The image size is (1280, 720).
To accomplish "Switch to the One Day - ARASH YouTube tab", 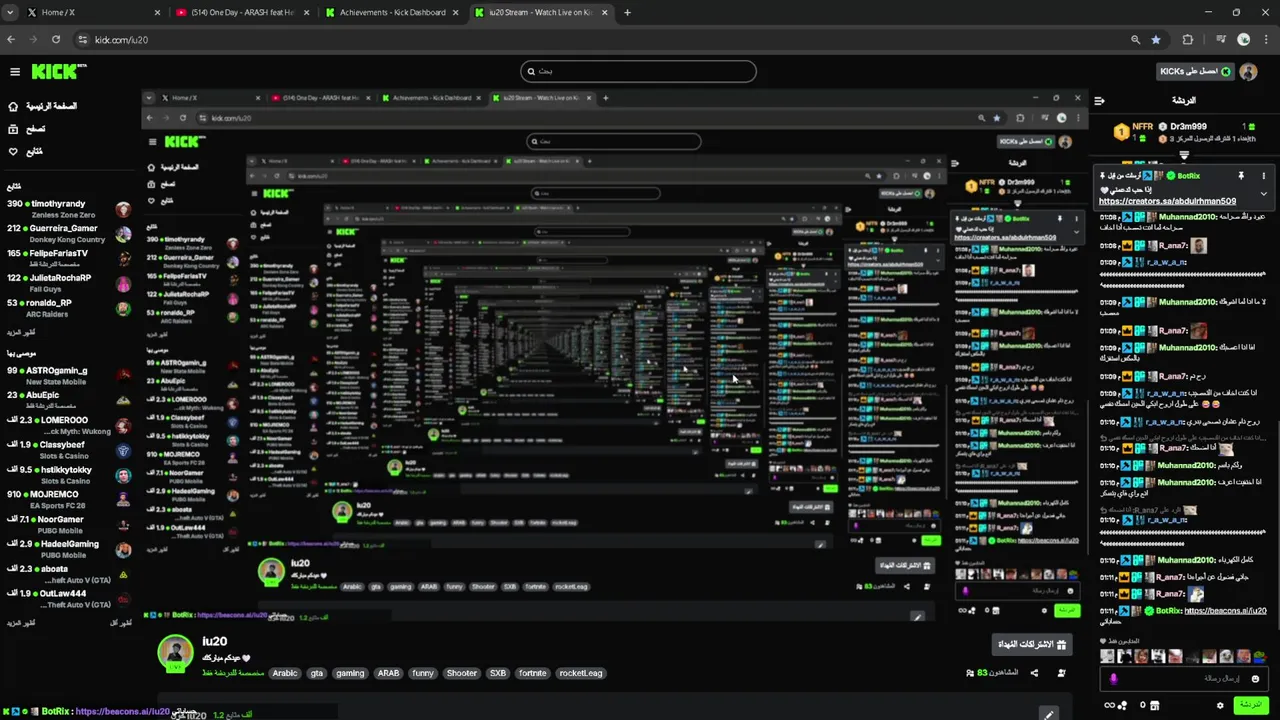I will pos(240,13).
